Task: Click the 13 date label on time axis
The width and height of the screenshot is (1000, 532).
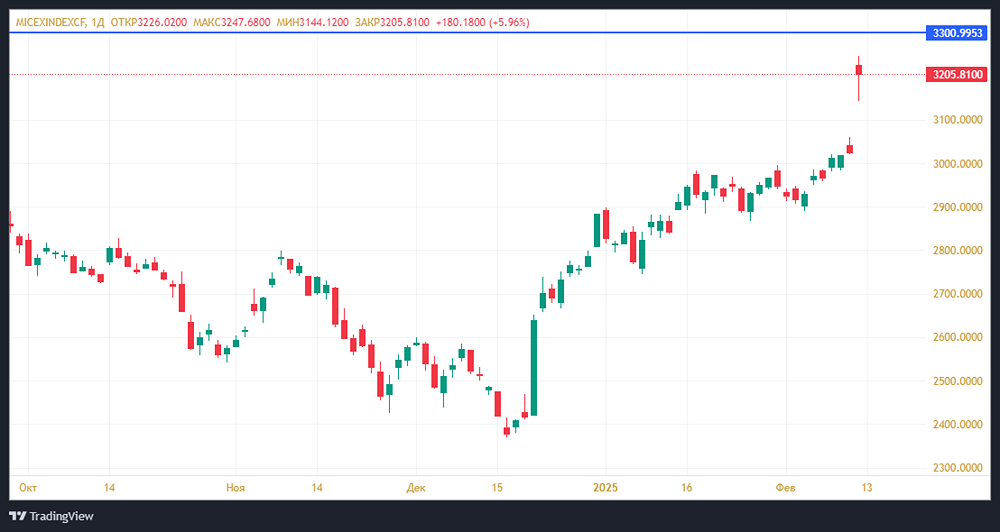Action: point(867,487)
